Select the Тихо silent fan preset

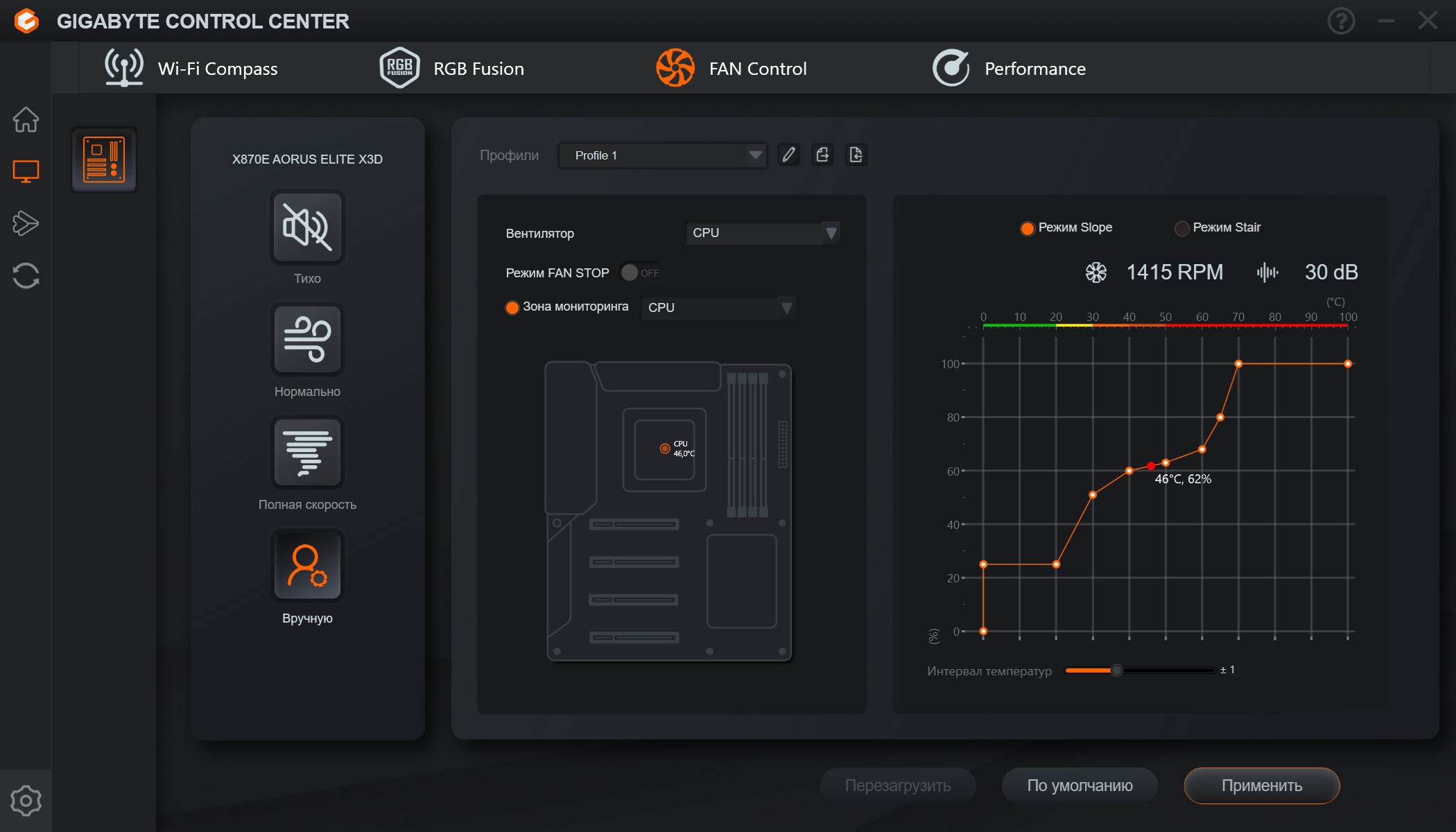coord(307,227)
